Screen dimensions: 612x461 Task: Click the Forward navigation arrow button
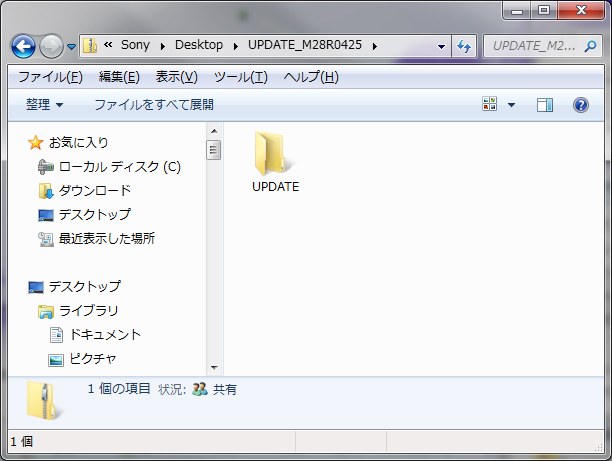[51, 46]
